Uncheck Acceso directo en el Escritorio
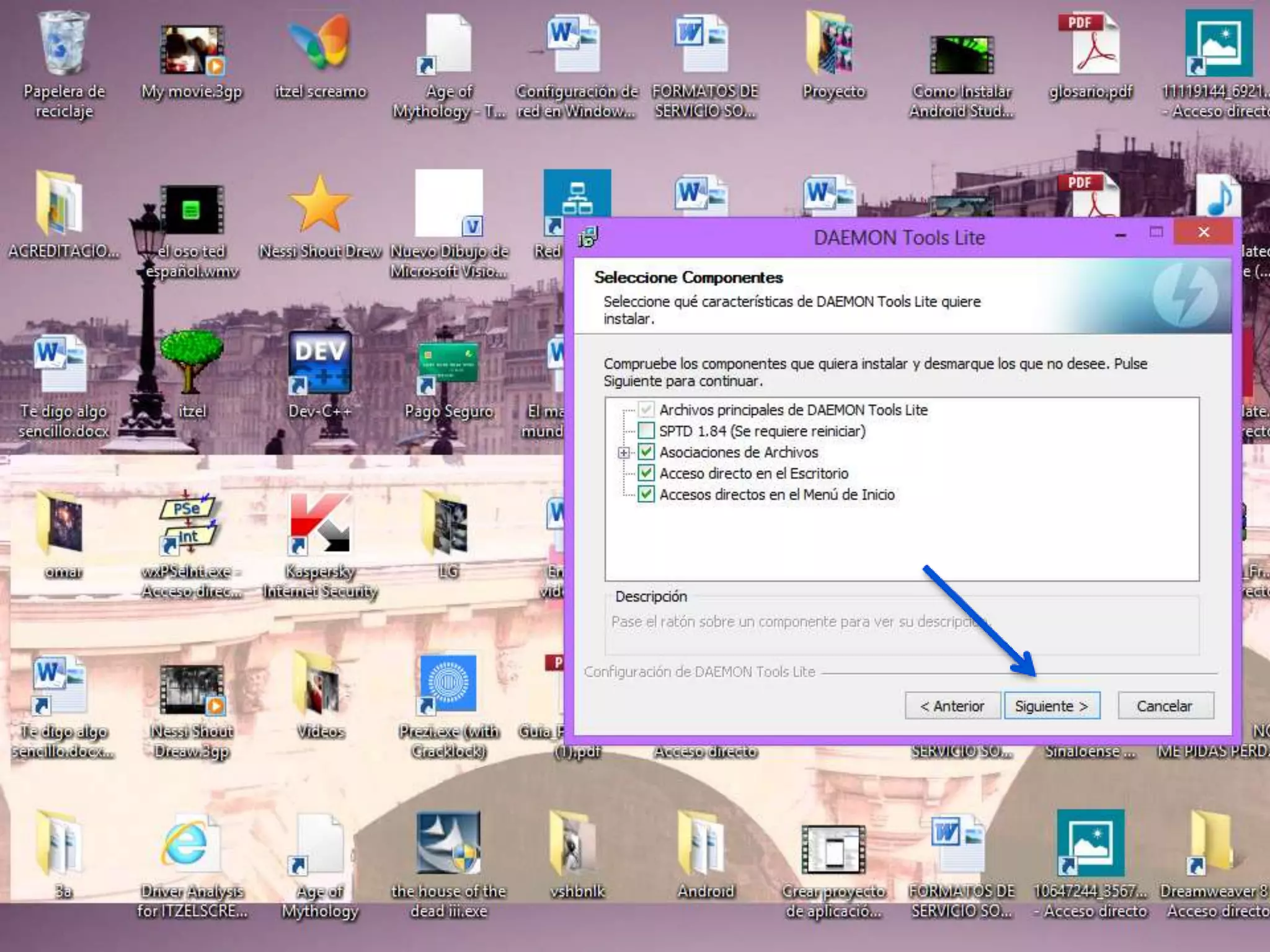 646,473
